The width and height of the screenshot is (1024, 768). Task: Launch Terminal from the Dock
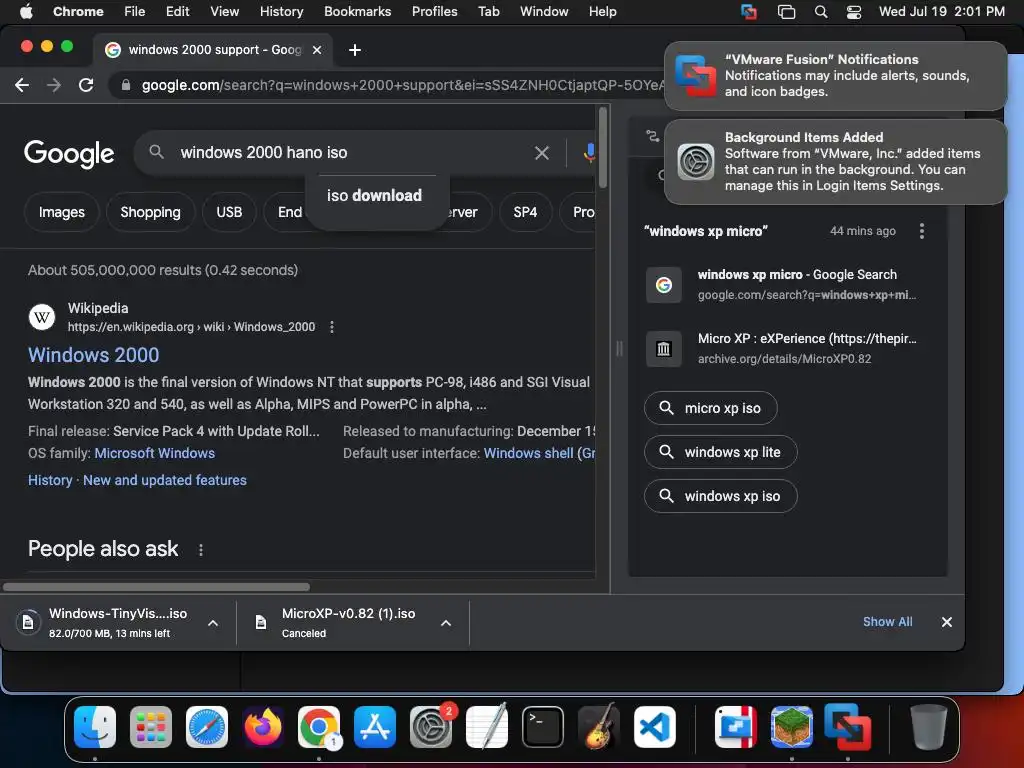[x=543, y=726]
